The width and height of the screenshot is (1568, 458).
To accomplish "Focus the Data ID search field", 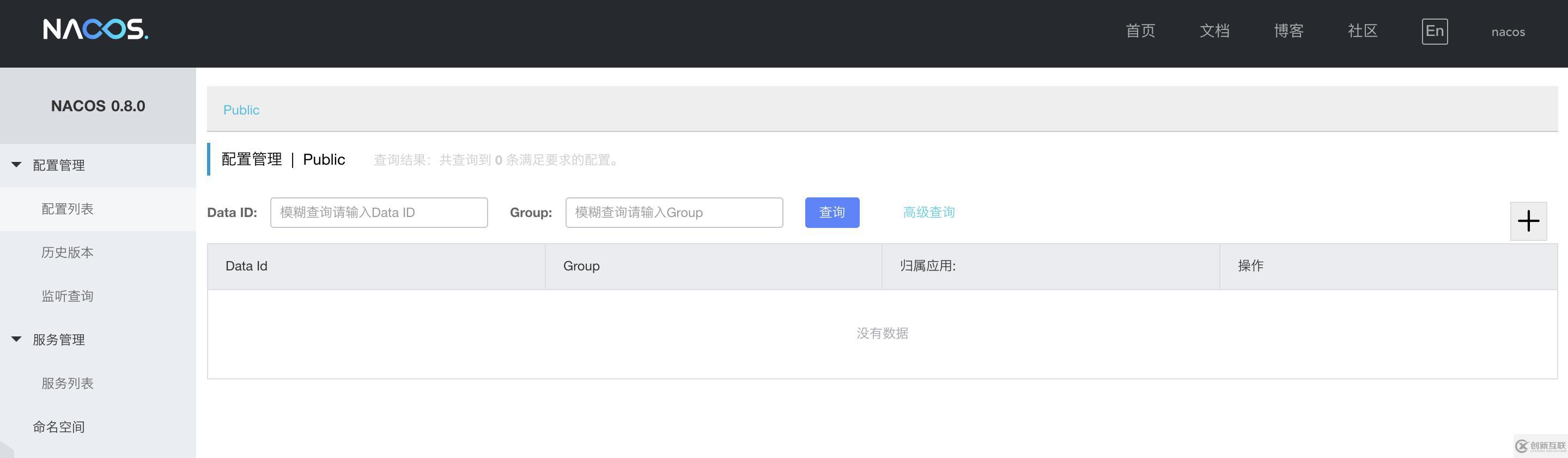I will click(x=379, y=213).
